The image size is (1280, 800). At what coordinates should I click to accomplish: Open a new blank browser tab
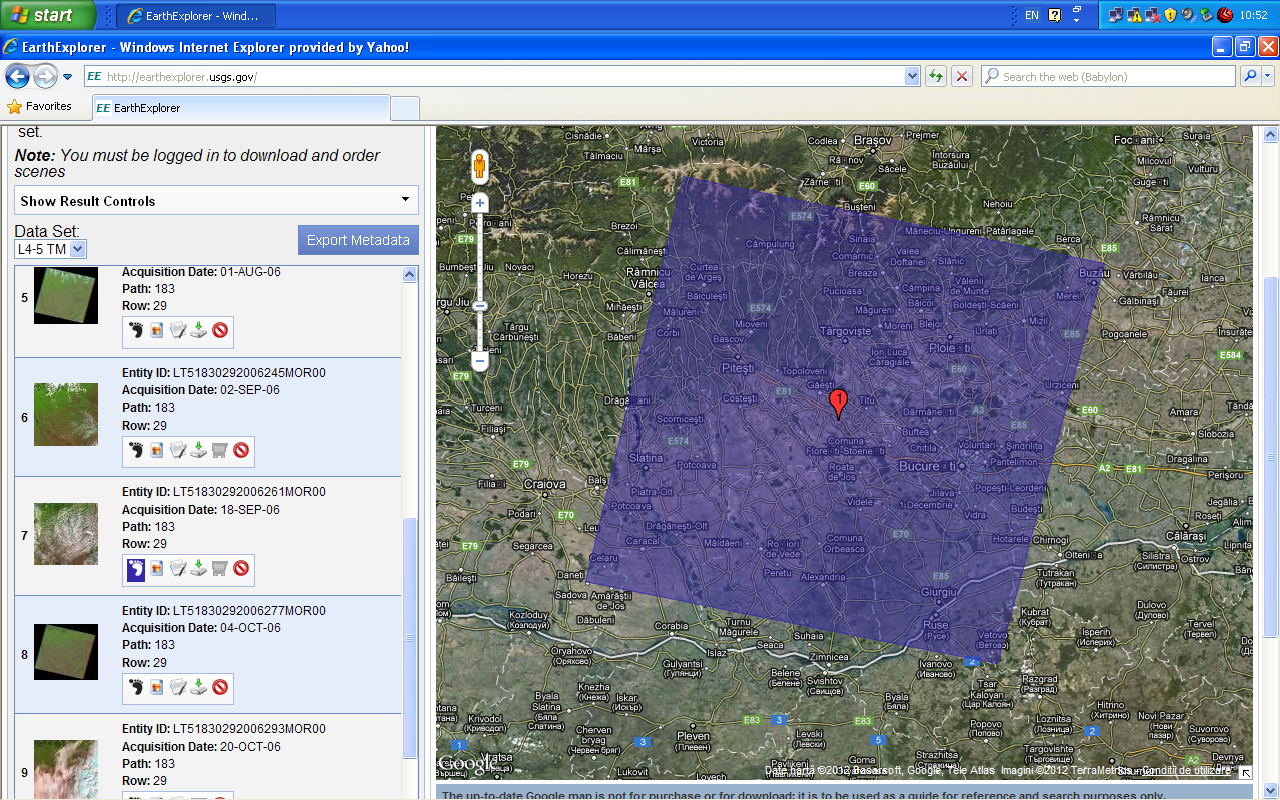pyautogui.click(x=404, y=108)
